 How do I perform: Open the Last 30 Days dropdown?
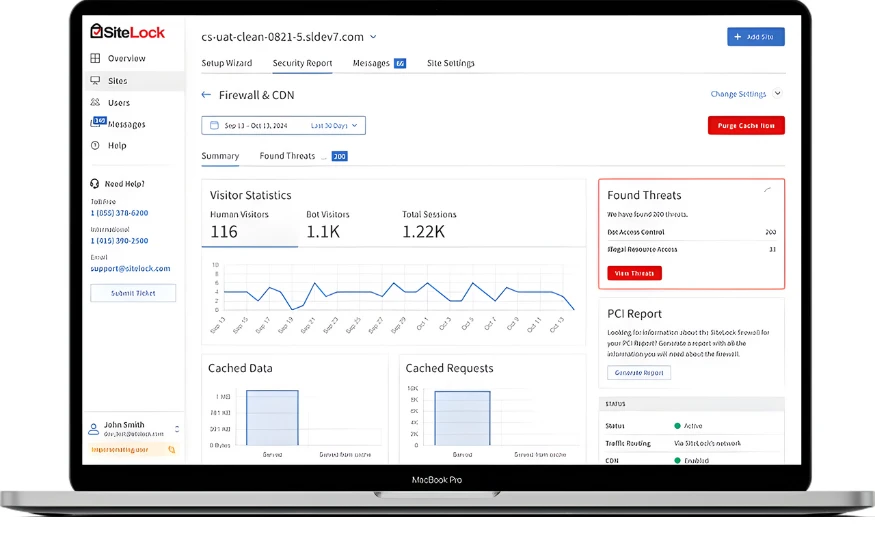336,126
